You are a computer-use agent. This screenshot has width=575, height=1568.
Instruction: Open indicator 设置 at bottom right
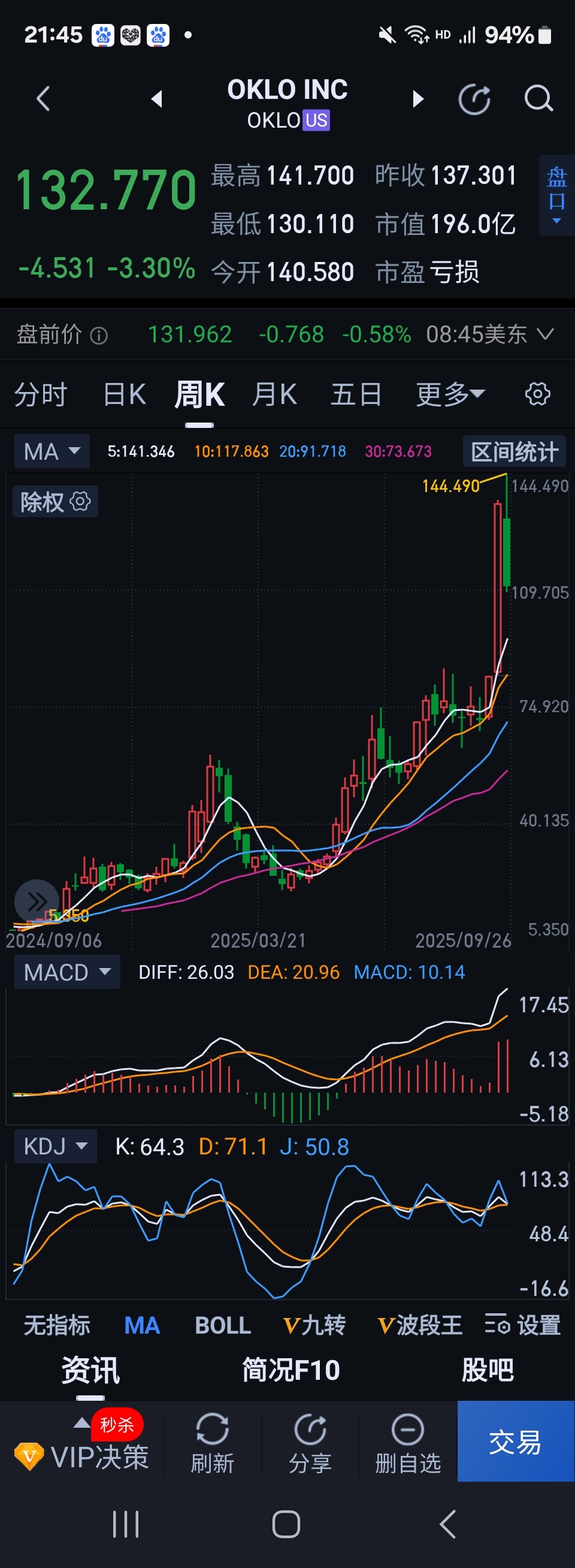pos(523,1325)
